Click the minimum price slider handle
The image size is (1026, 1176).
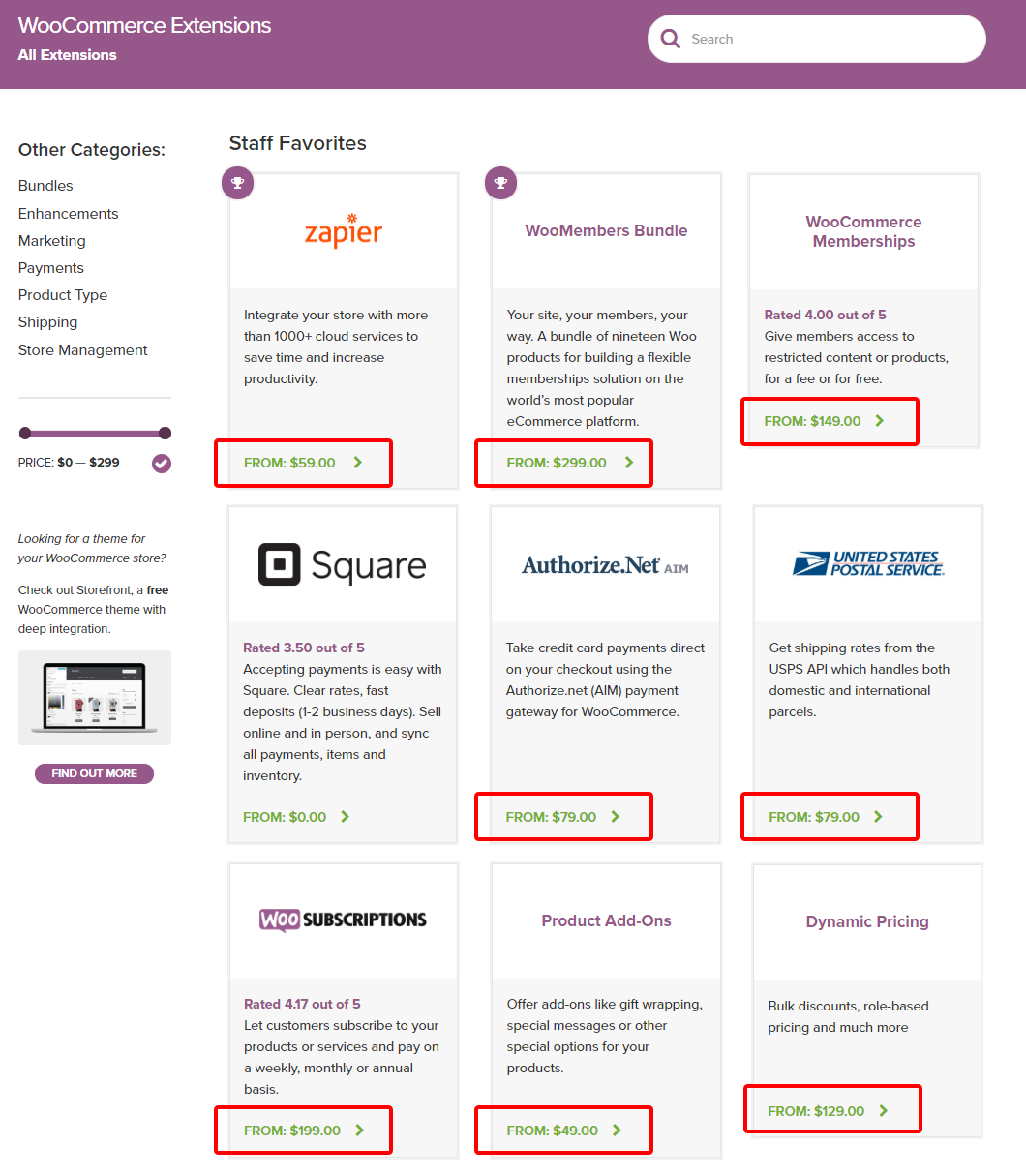pyautogui.click(x=25, y=434)
